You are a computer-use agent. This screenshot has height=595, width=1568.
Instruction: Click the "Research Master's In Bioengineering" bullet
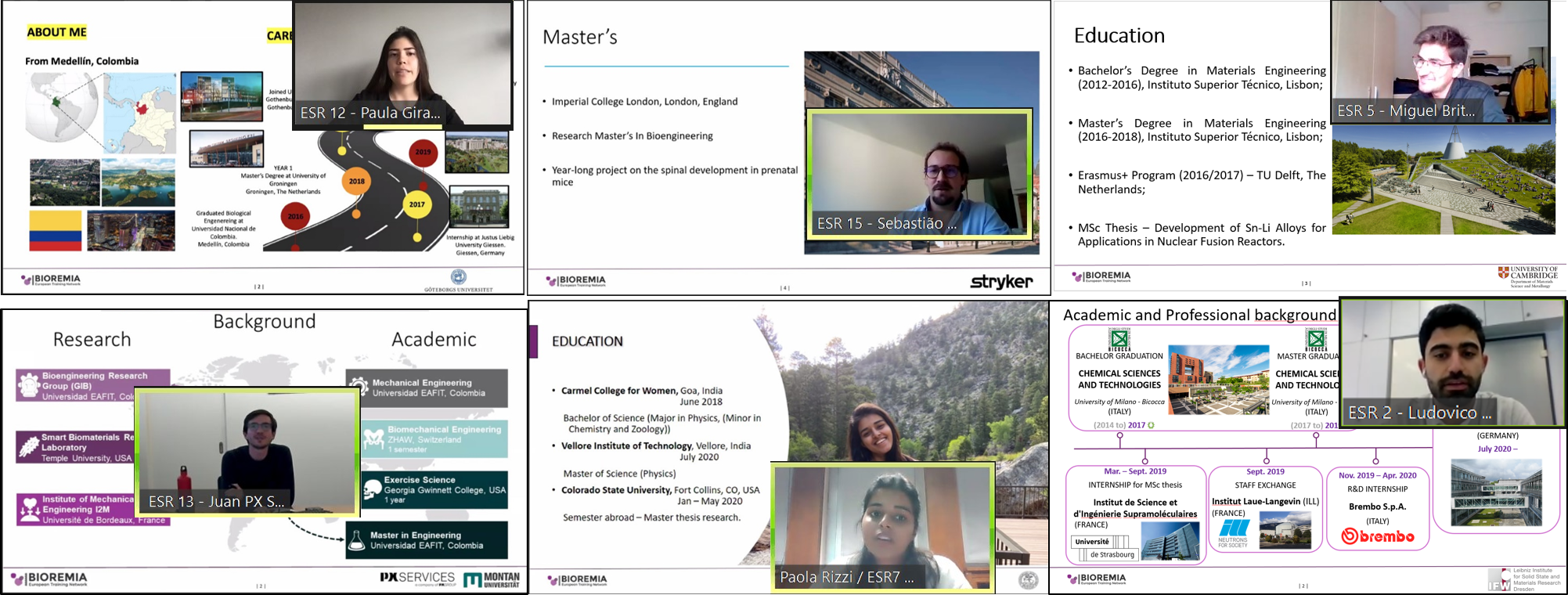point(633,135)
